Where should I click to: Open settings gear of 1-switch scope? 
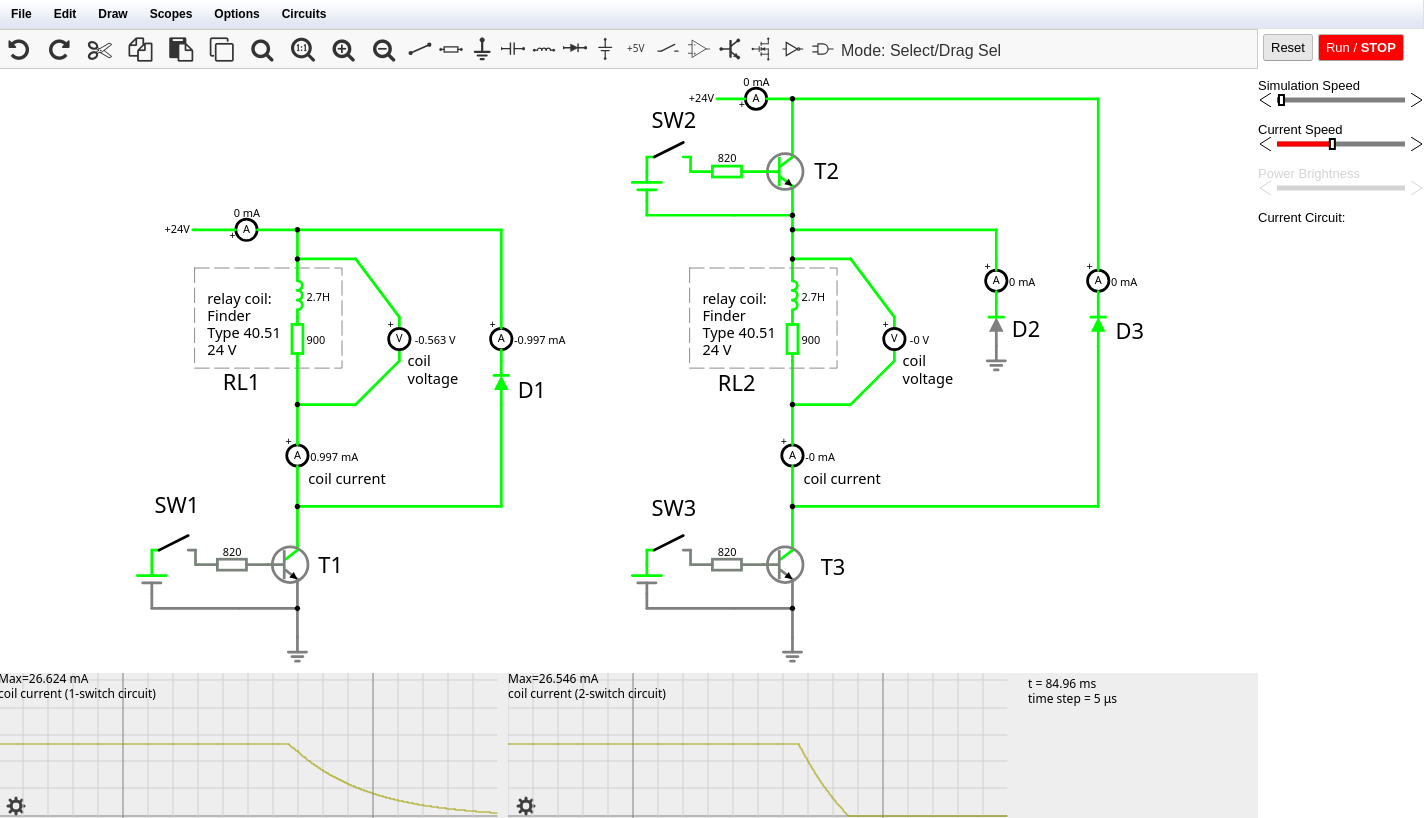point(15,805)
